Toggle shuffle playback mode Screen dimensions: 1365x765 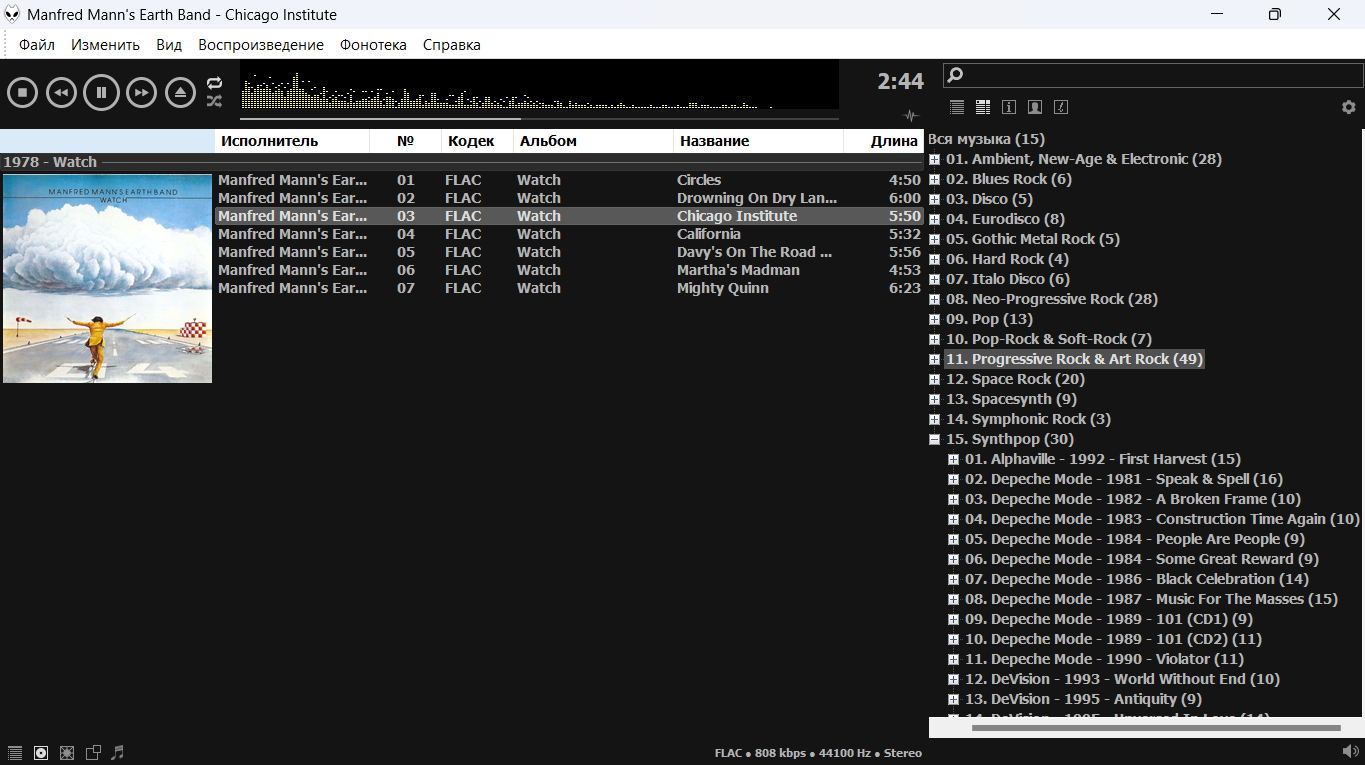click(x=214, y=101)
